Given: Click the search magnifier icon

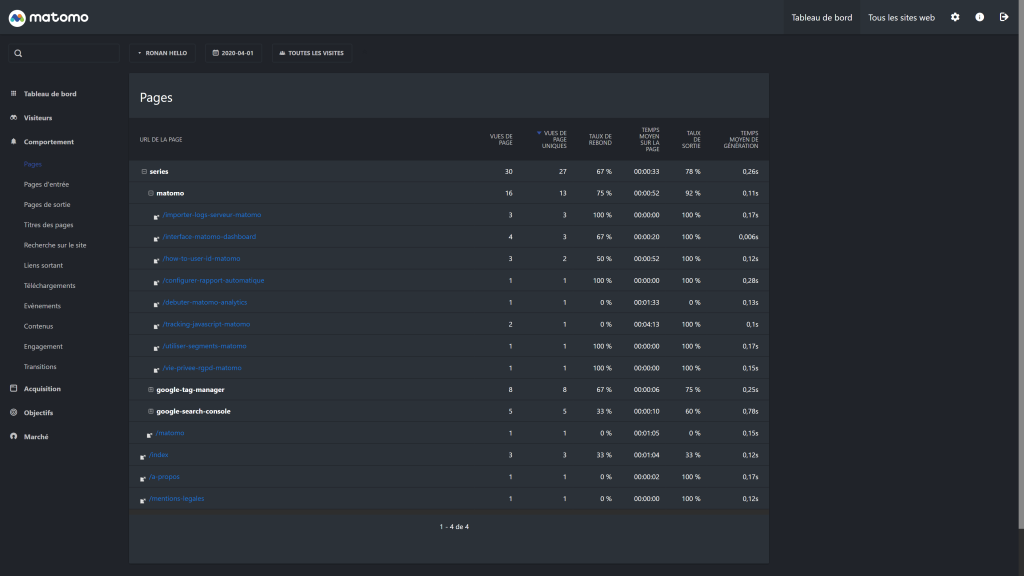Looking at the screenshot, I should (x=18, y=54).
